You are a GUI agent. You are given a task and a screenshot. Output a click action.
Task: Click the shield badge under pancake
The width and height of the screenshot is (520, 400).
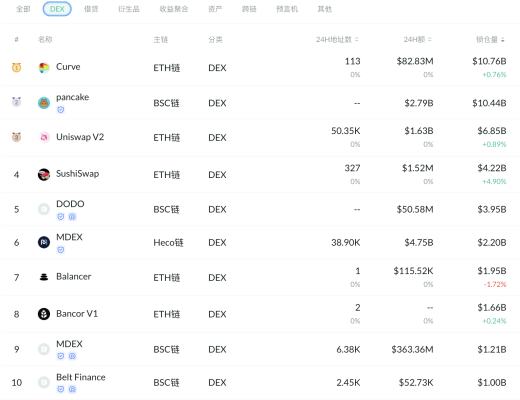[x=60, y=110]
